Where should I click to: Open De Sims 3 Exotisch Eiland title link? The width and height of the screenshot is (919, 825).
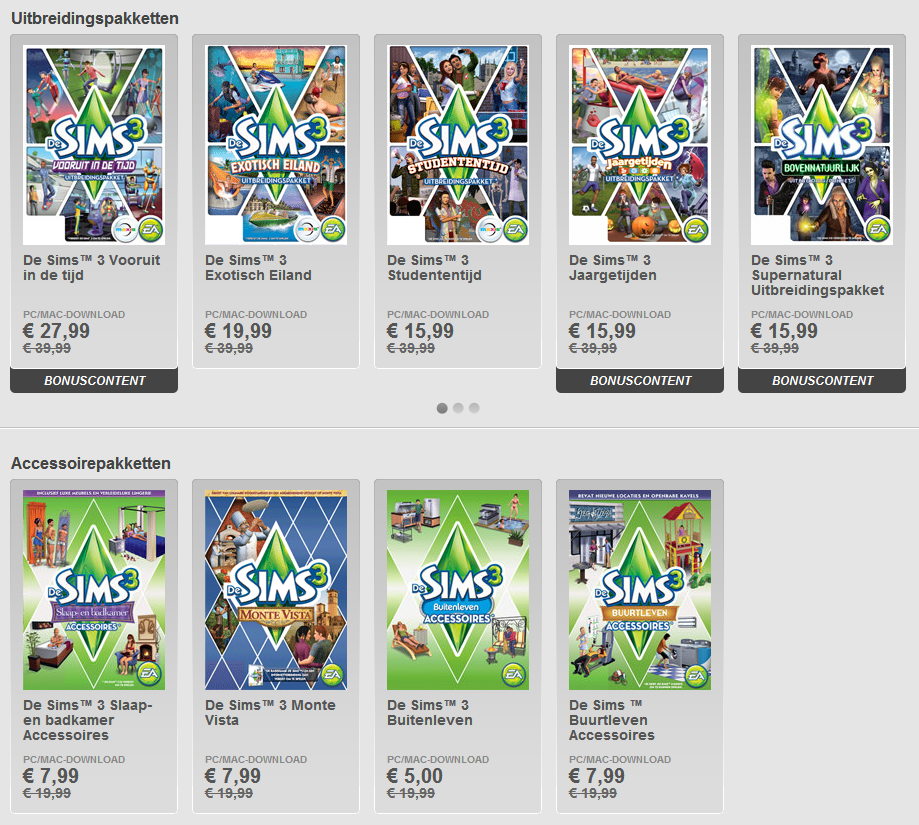[258, 268]
